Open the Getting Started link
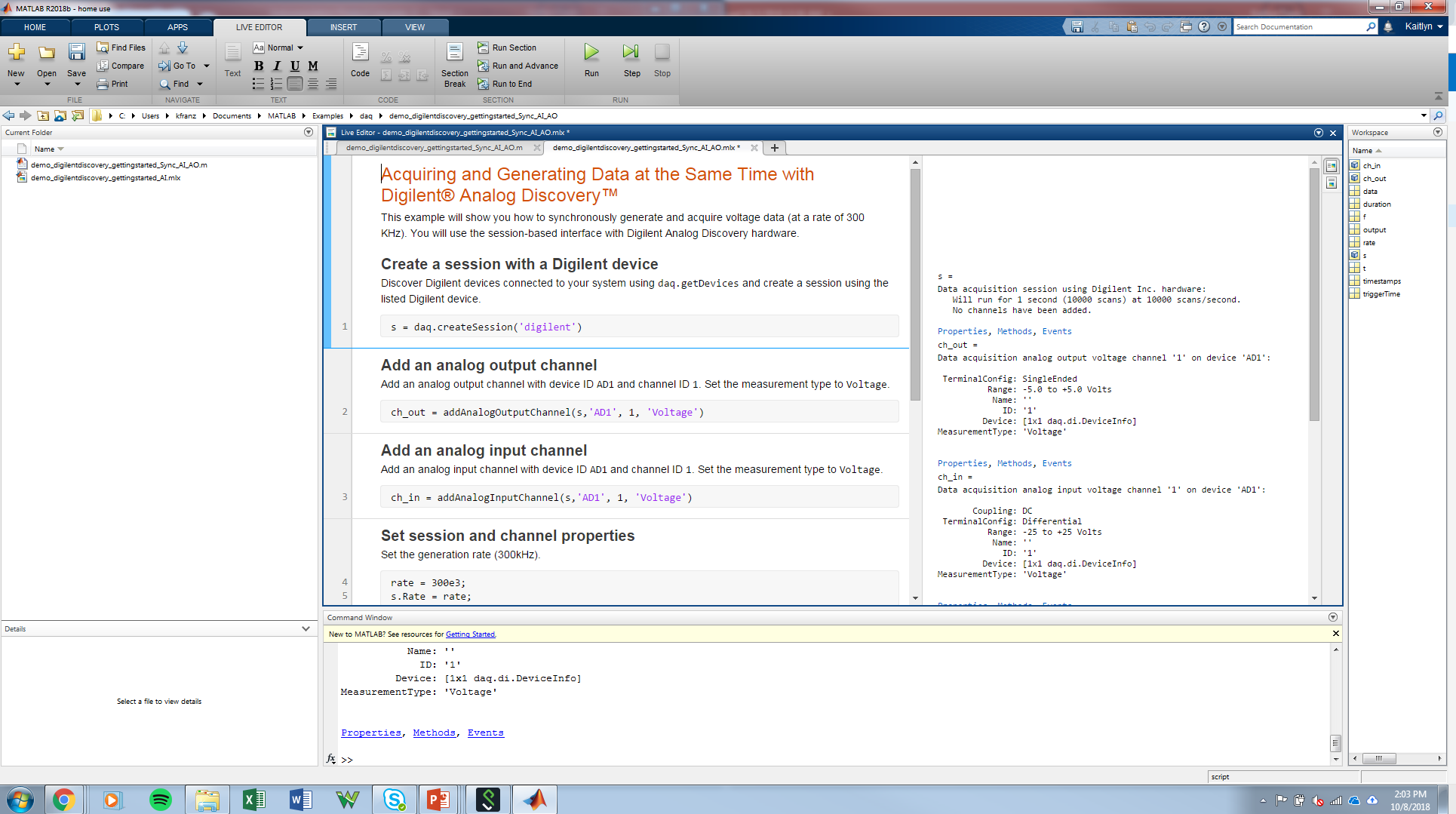Screen dimensions: 1456x814 click(470, 634)
